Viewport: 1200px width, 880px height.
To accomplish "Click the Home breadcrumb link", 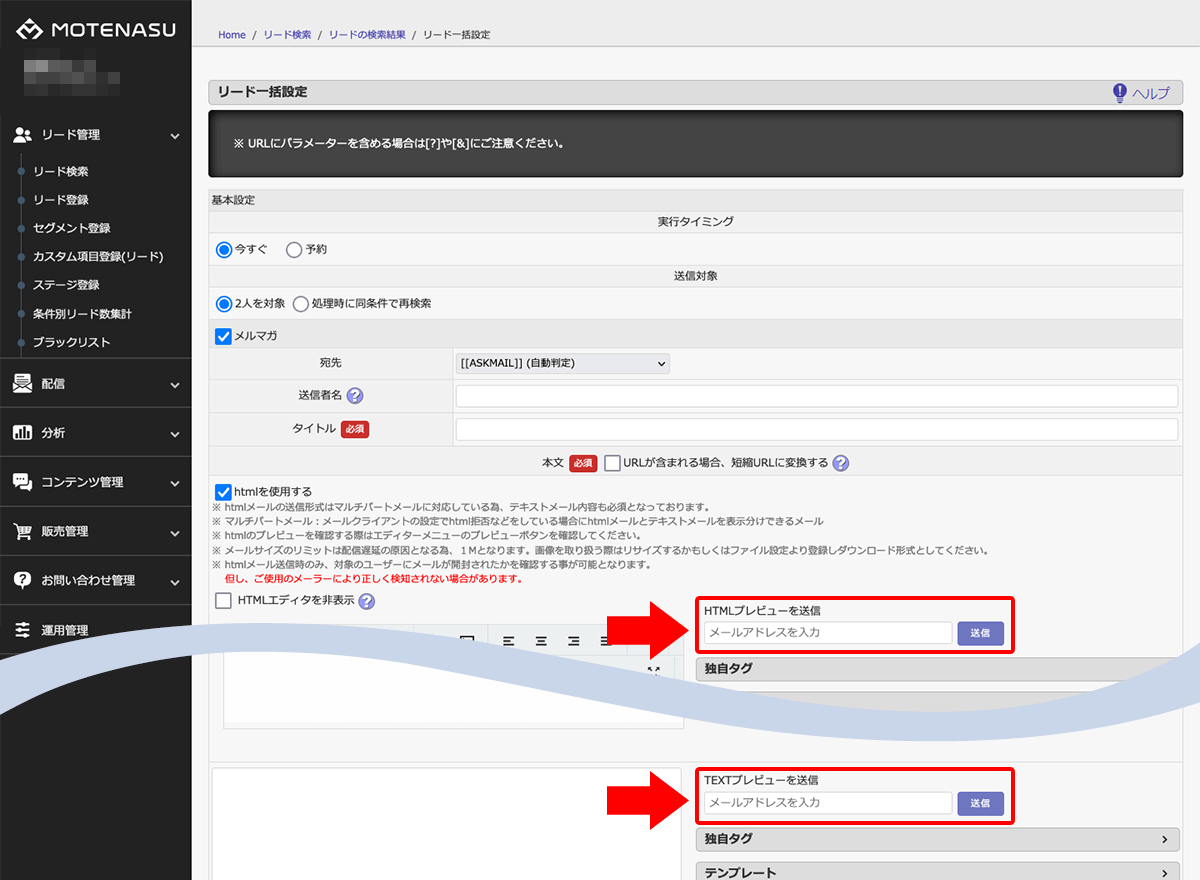I will pyautogui.click(x=232, y=35).
